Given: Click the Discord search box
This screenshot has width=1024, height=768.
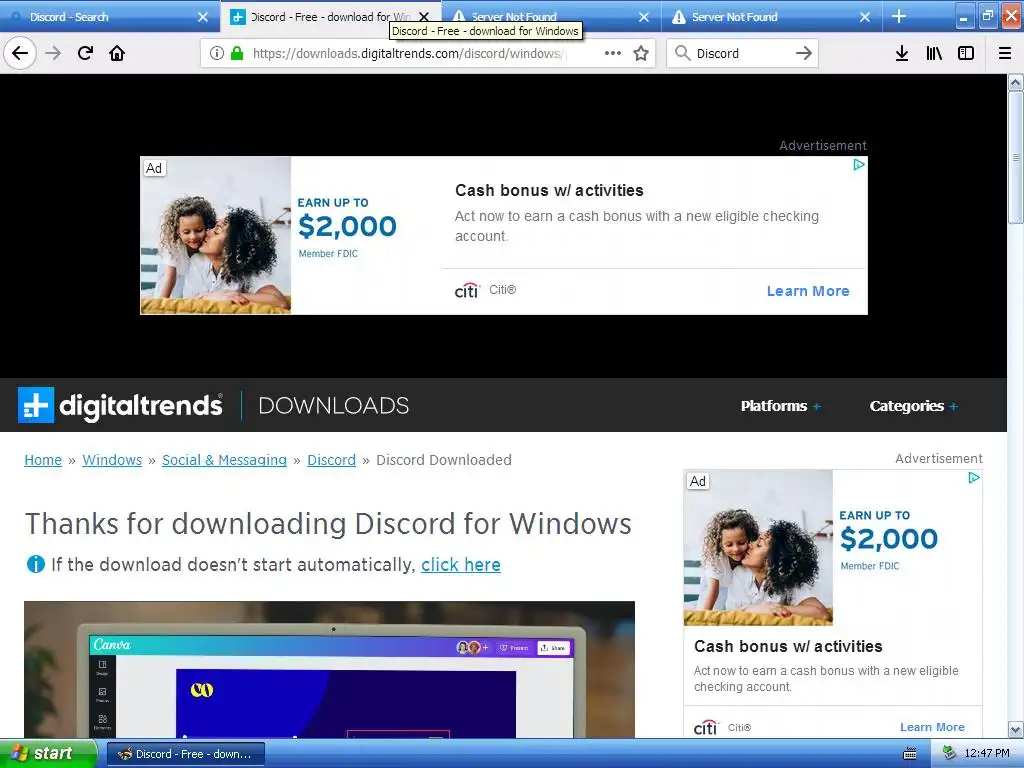Looking at the screenshot, I should [x=741, y=53].
